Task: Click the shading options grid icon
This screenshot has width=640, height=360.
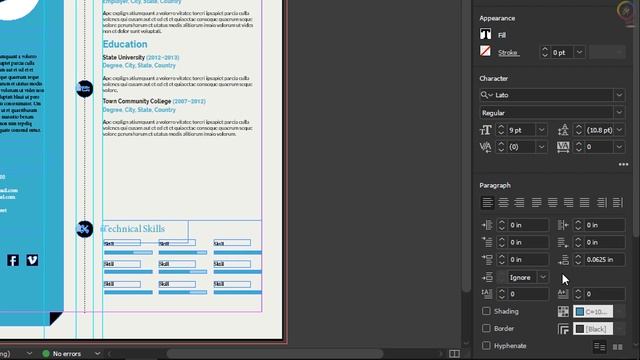Action: coord(563,311)
